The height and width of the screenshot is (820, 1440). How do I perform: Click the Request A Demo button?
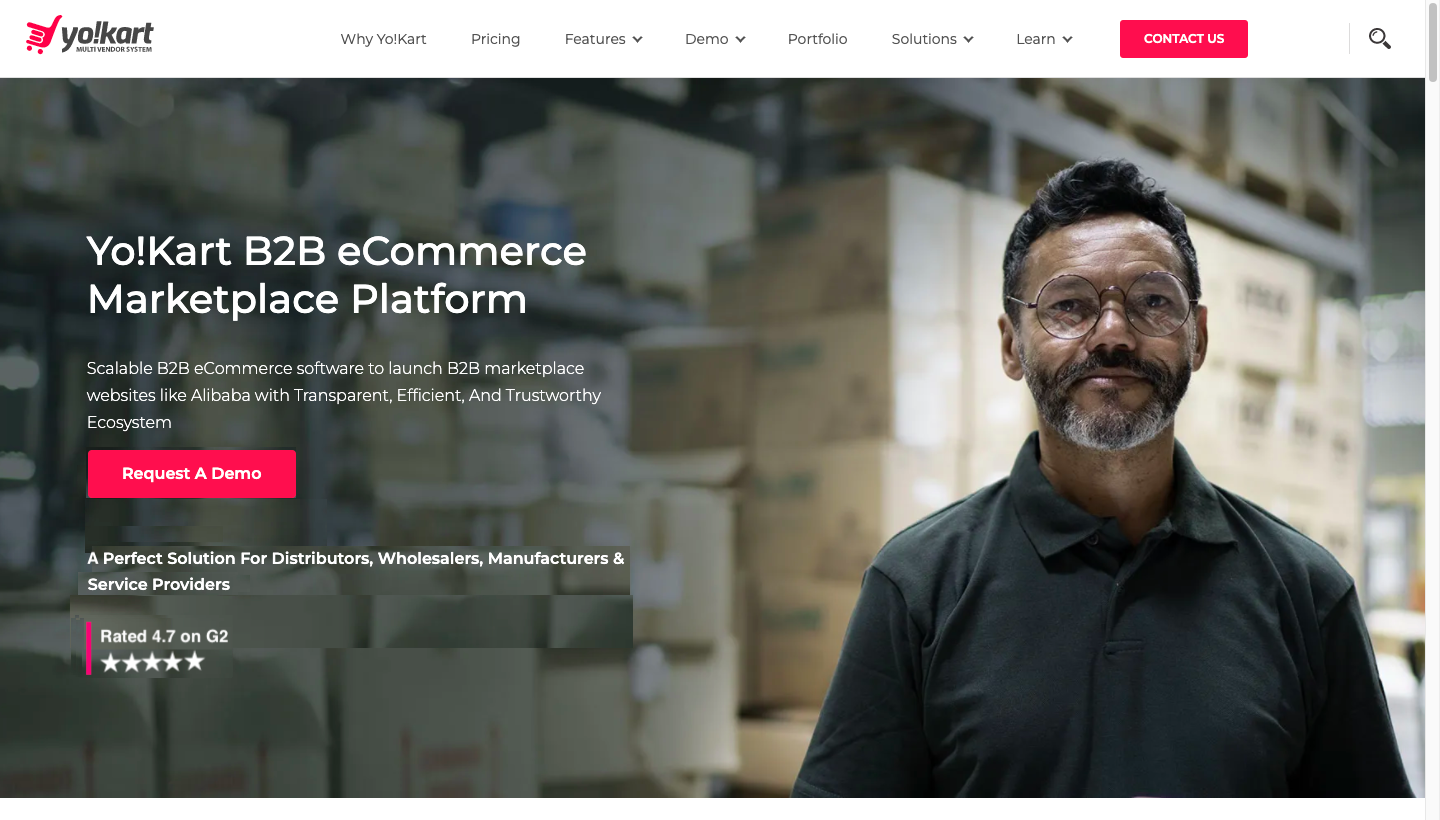[192, 474]
